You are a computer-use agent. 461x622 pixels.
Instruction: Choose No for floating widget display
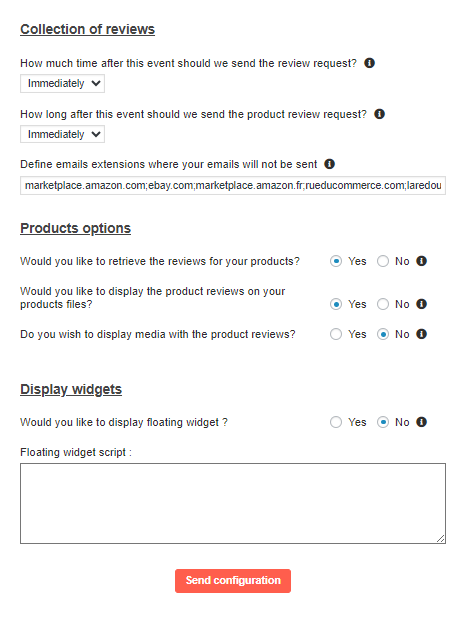pos(383,422)
